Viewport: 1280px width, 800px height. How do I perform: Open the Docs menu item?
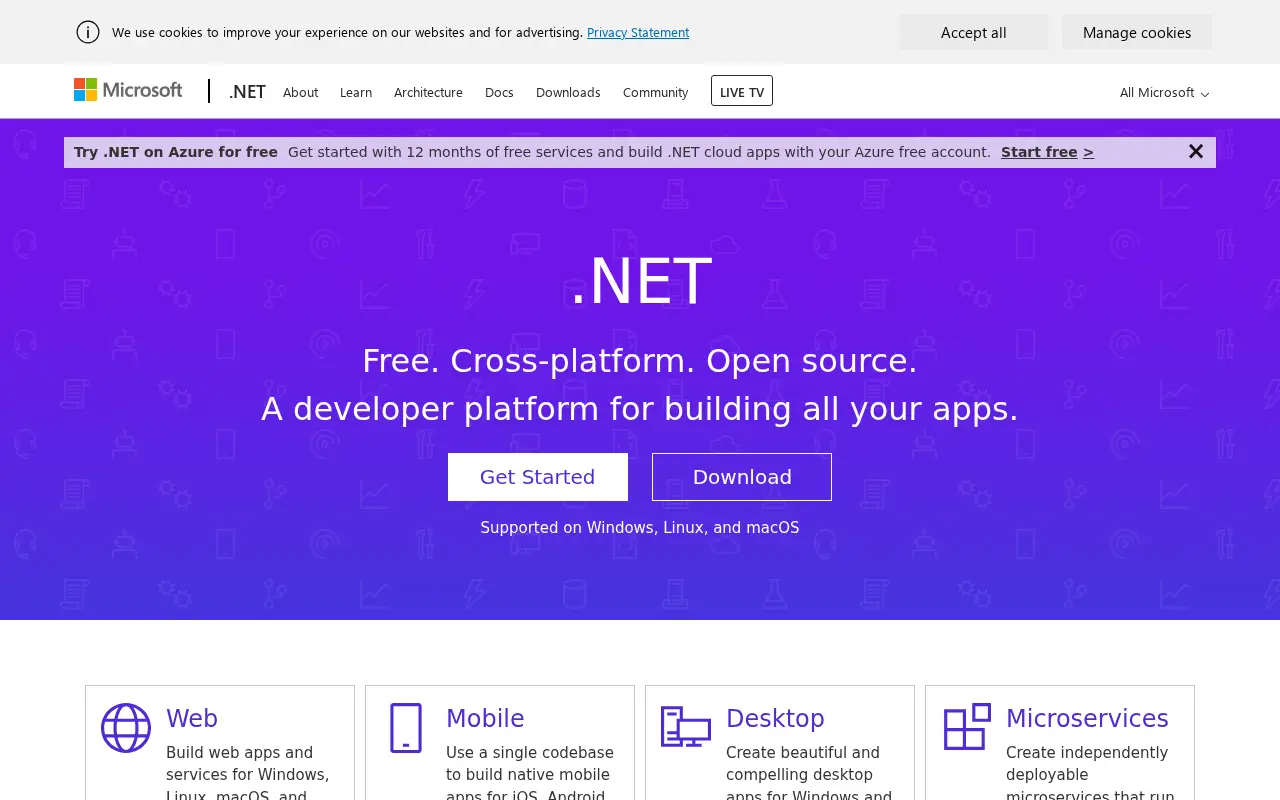pos(499,92)
